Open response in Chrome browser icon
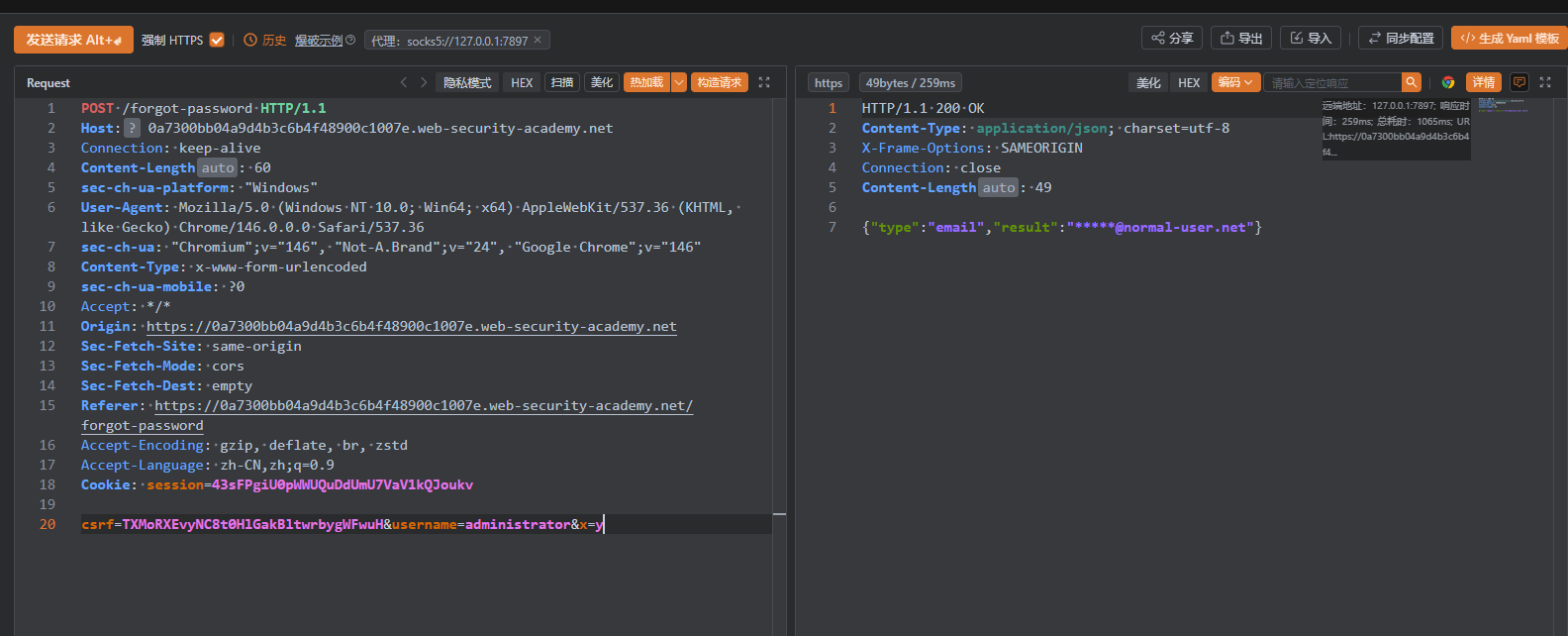1568x636 pixels. pos(1448,82)
